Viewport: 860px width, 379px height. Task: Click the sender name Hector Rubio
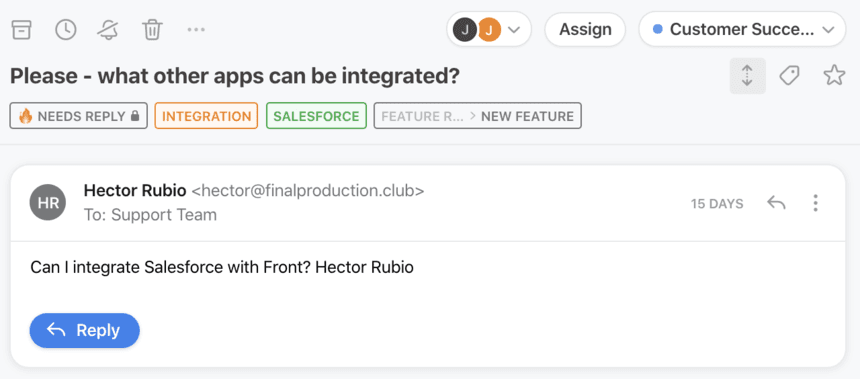pyautogui.click(x=134, y=191)
